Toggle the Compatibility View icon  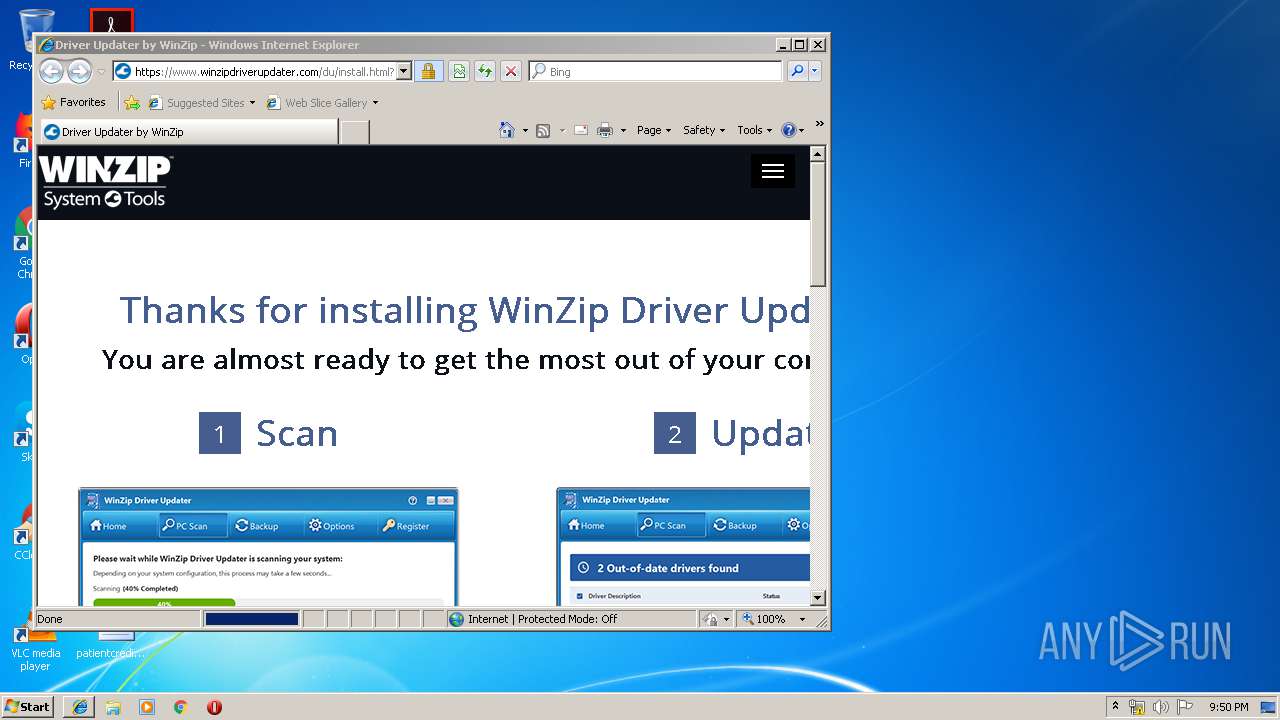[459, 71]
